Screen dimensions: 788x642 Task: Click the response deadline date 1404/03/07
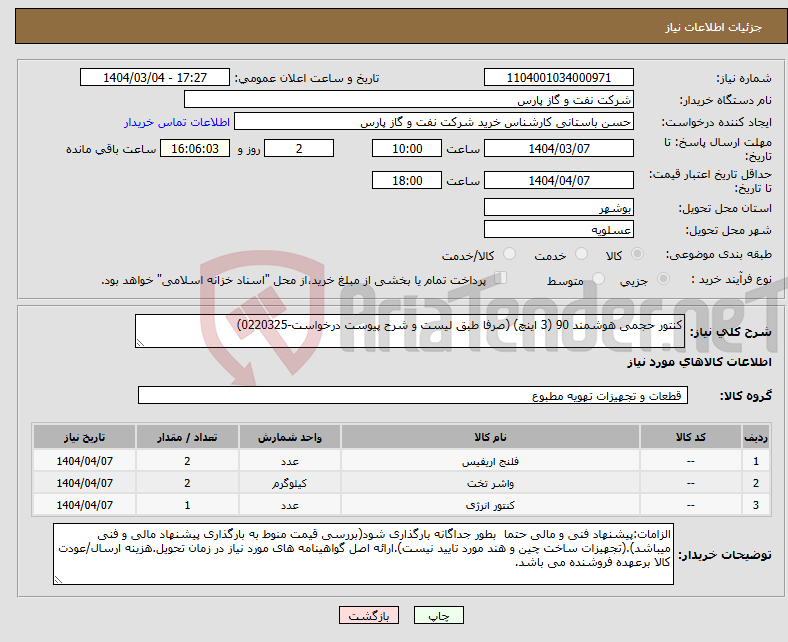click(558, 148)
